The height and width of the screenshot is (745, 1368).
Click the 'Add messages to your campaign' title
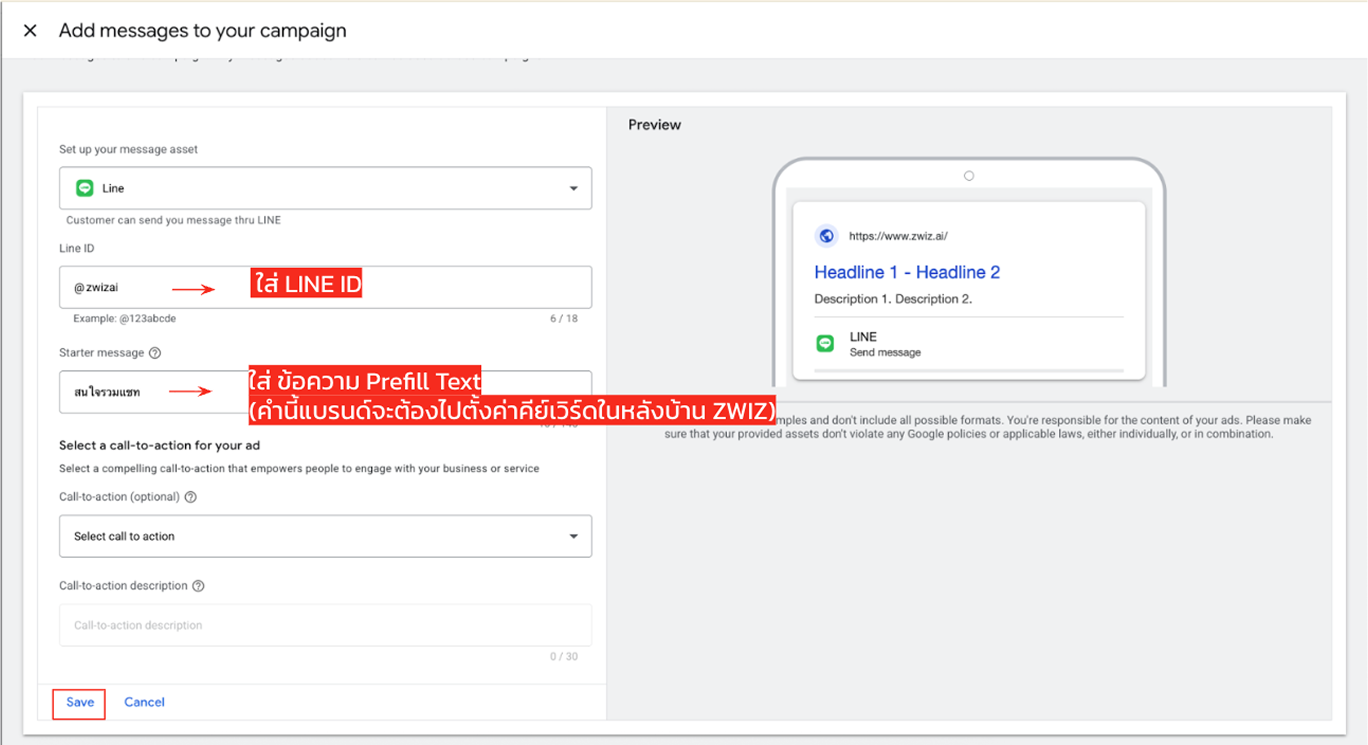click(x=203, y=31)
